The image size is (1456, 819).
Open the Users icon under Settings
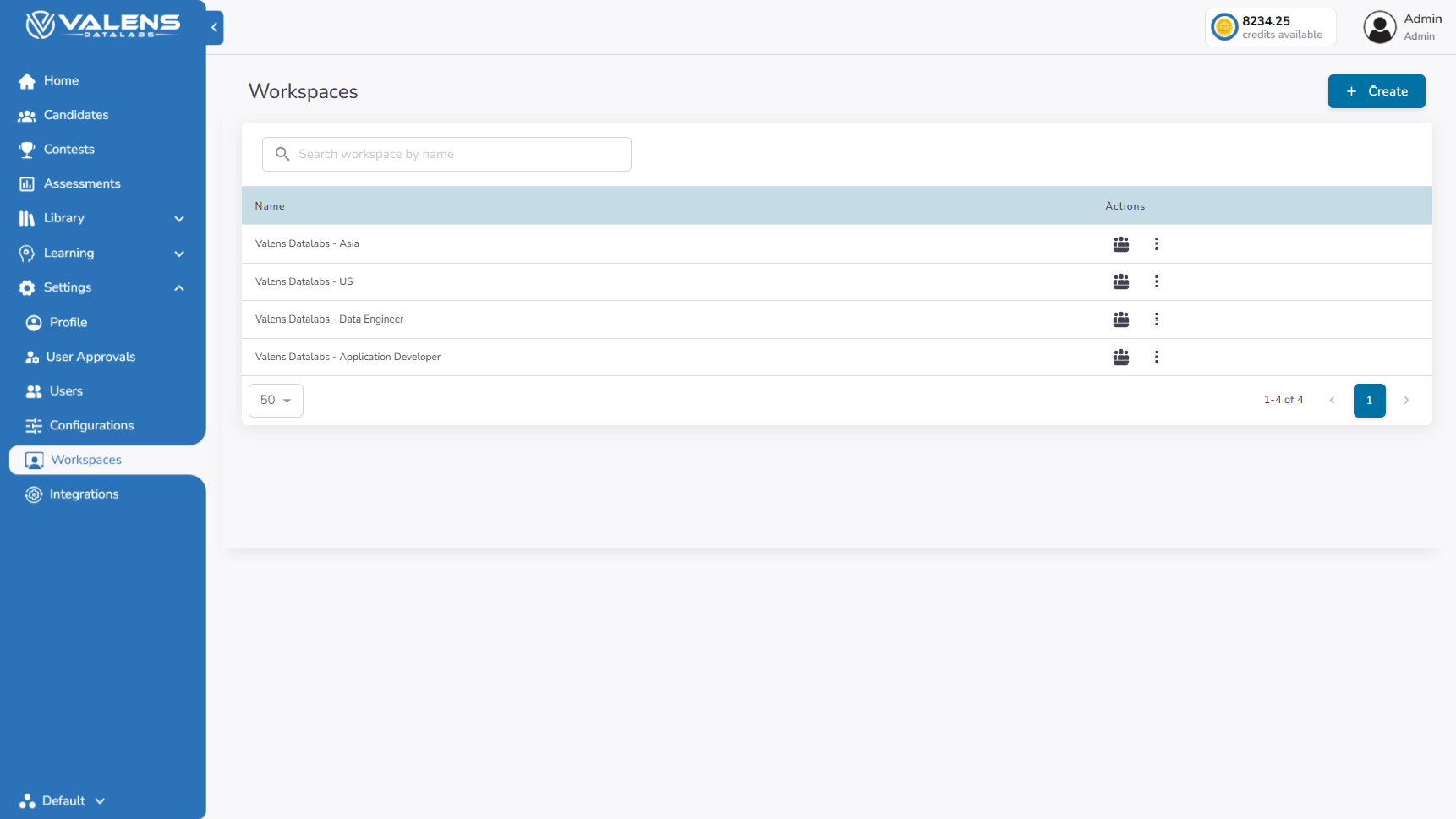click(33, 390)
